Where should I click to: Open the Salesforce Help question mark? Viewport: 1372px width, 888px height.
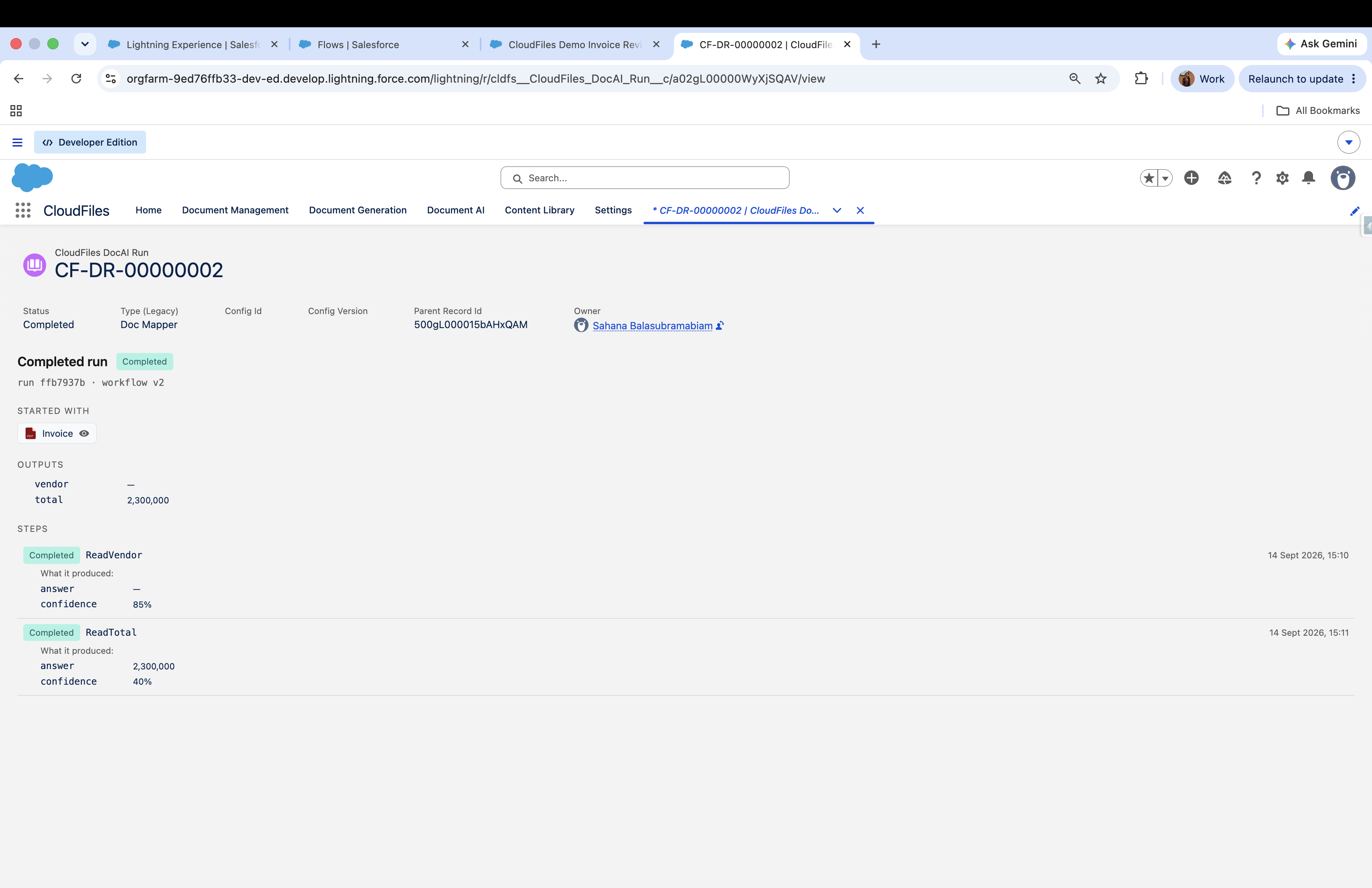tap(1256, 178)
